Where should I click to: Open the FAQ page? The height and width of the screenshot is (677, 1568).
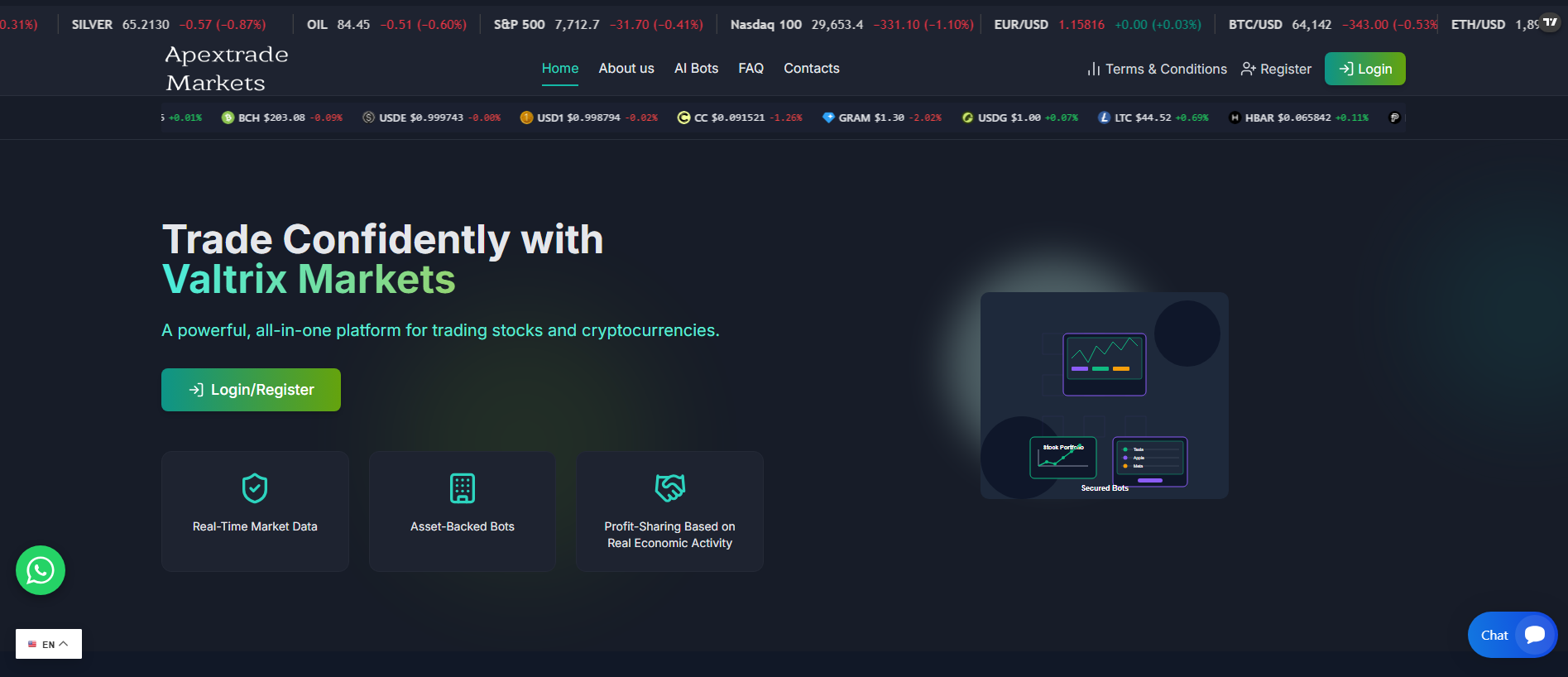coord(751,69)
